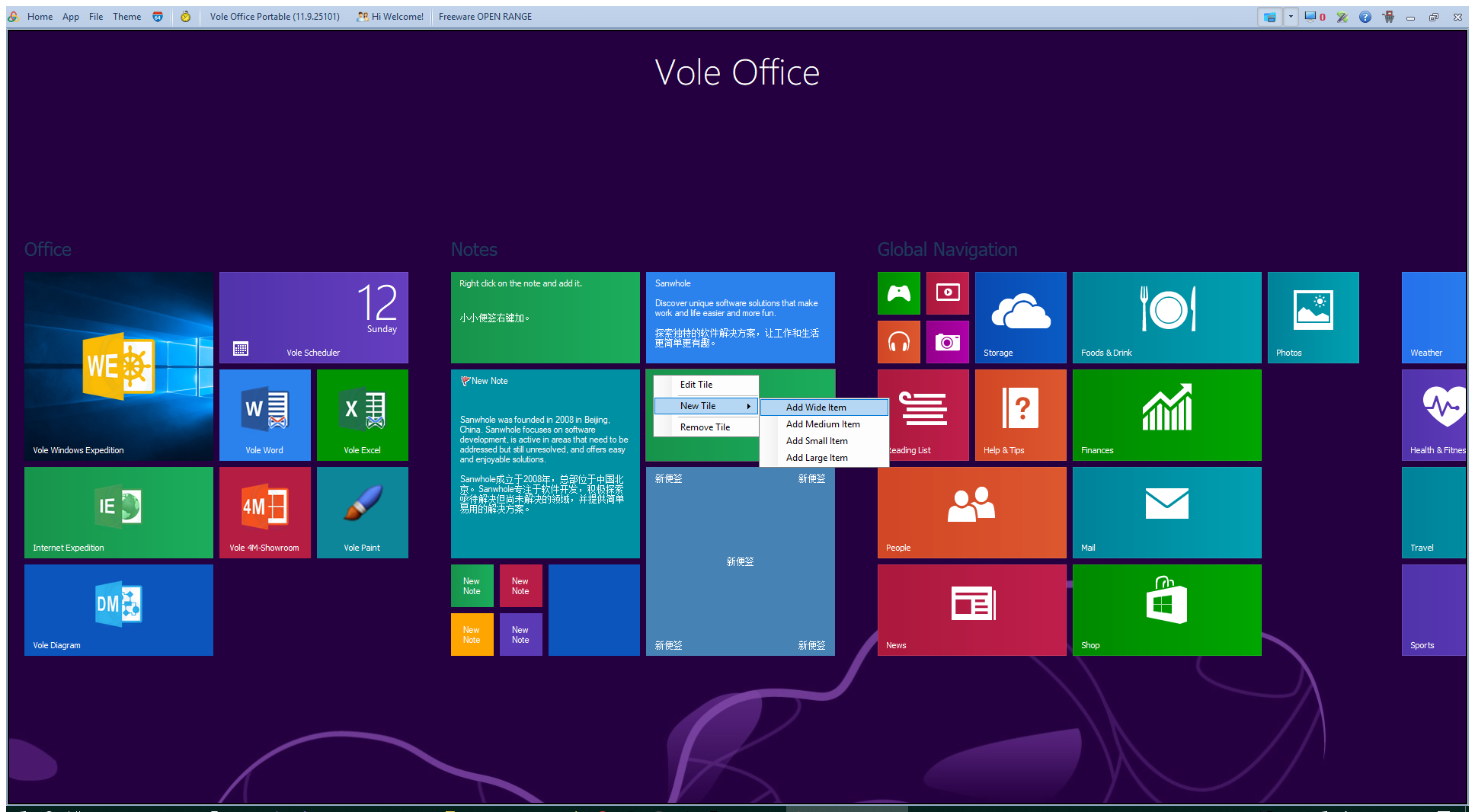
Task: Open the small camera tile
Action: click(947, 342)
